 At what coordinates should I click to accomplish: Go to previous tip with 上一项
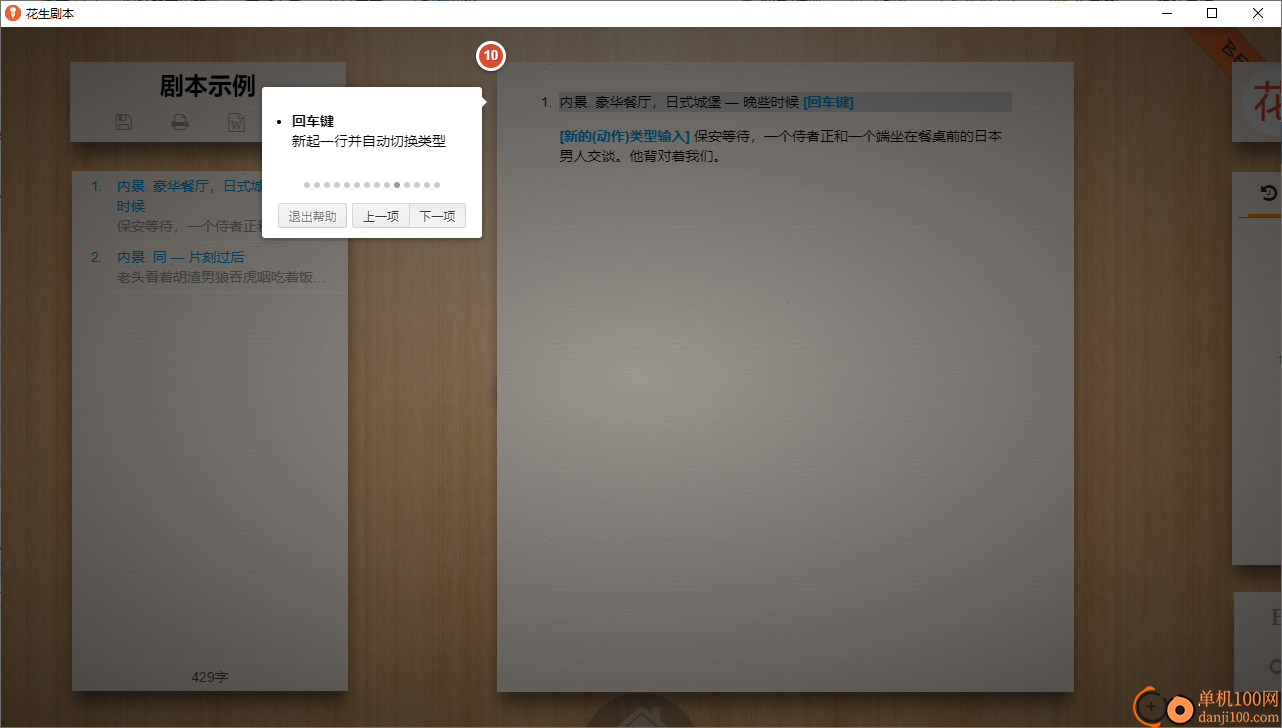381,216
